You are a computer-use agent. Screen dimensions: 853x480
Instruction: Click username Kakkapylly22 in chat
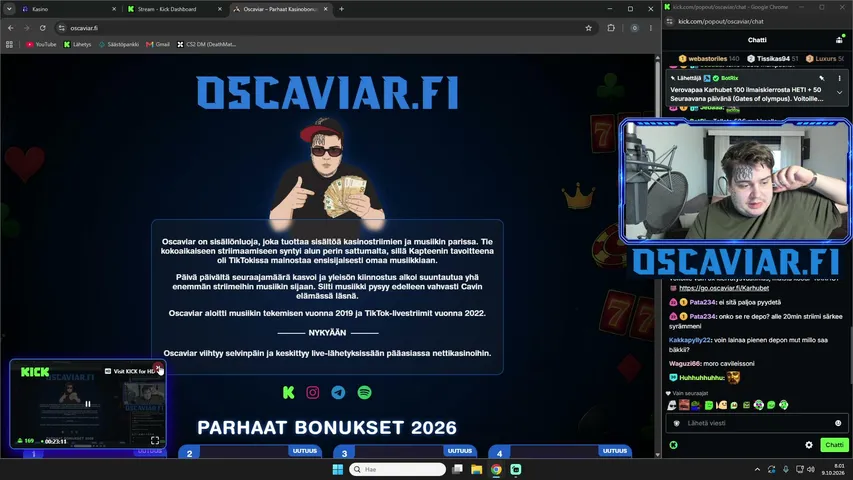[690, 340]
